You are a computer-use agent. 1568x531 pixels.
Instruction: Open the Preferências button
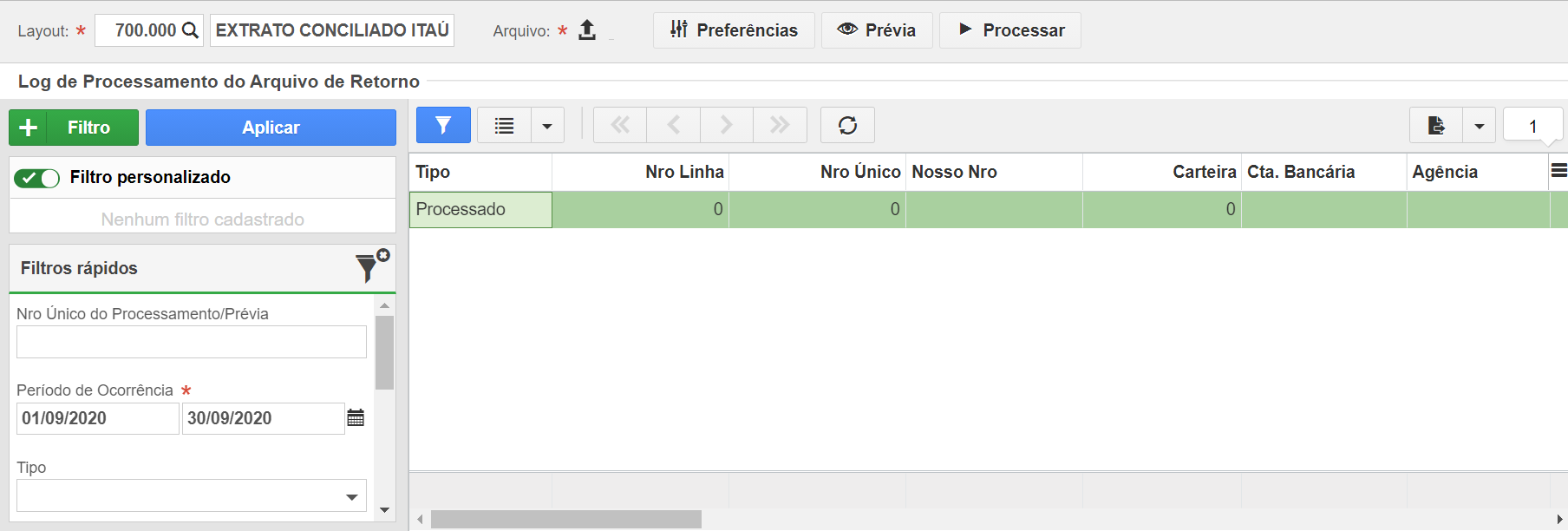(734, 30)
